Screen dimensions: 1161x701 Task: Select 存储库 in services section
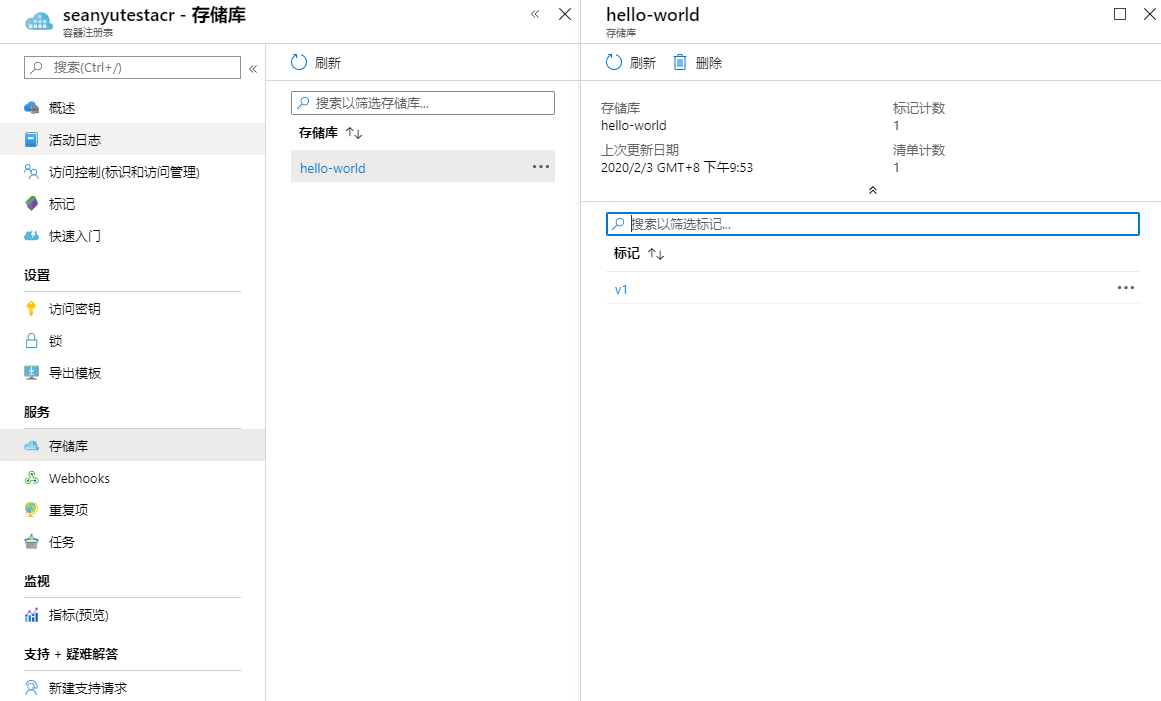coord(68,446)
